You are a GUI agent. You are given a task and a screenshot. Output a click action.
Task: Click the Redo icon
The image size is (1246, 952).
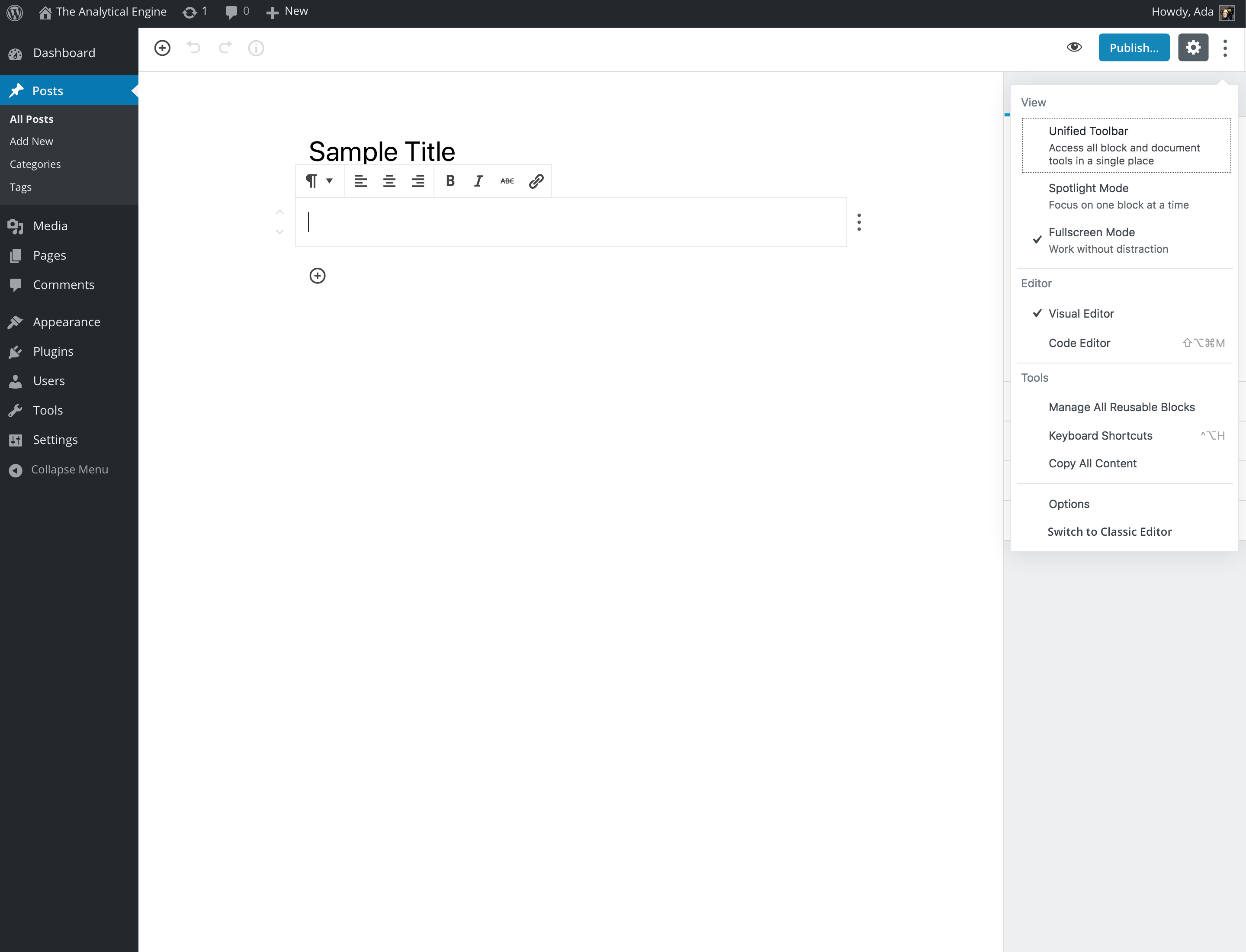[x=225, y=48]
